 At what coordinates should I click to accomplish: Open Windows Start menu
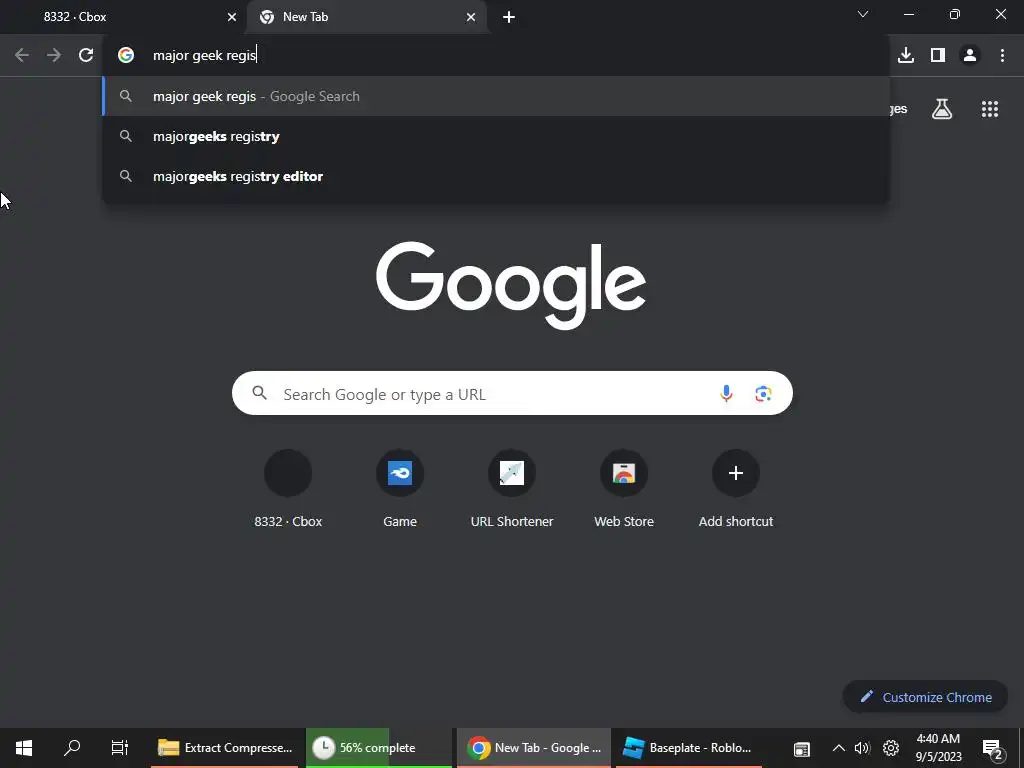click(24, 748)
